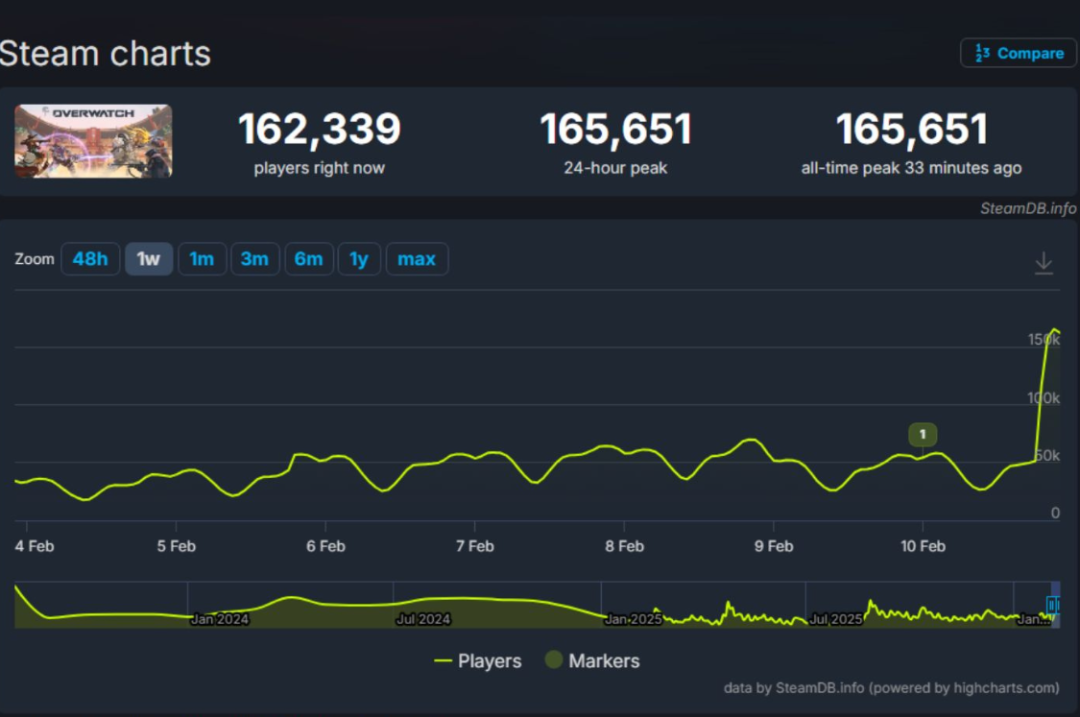
Task: Click the Compare button
Action: (1019, 53)
